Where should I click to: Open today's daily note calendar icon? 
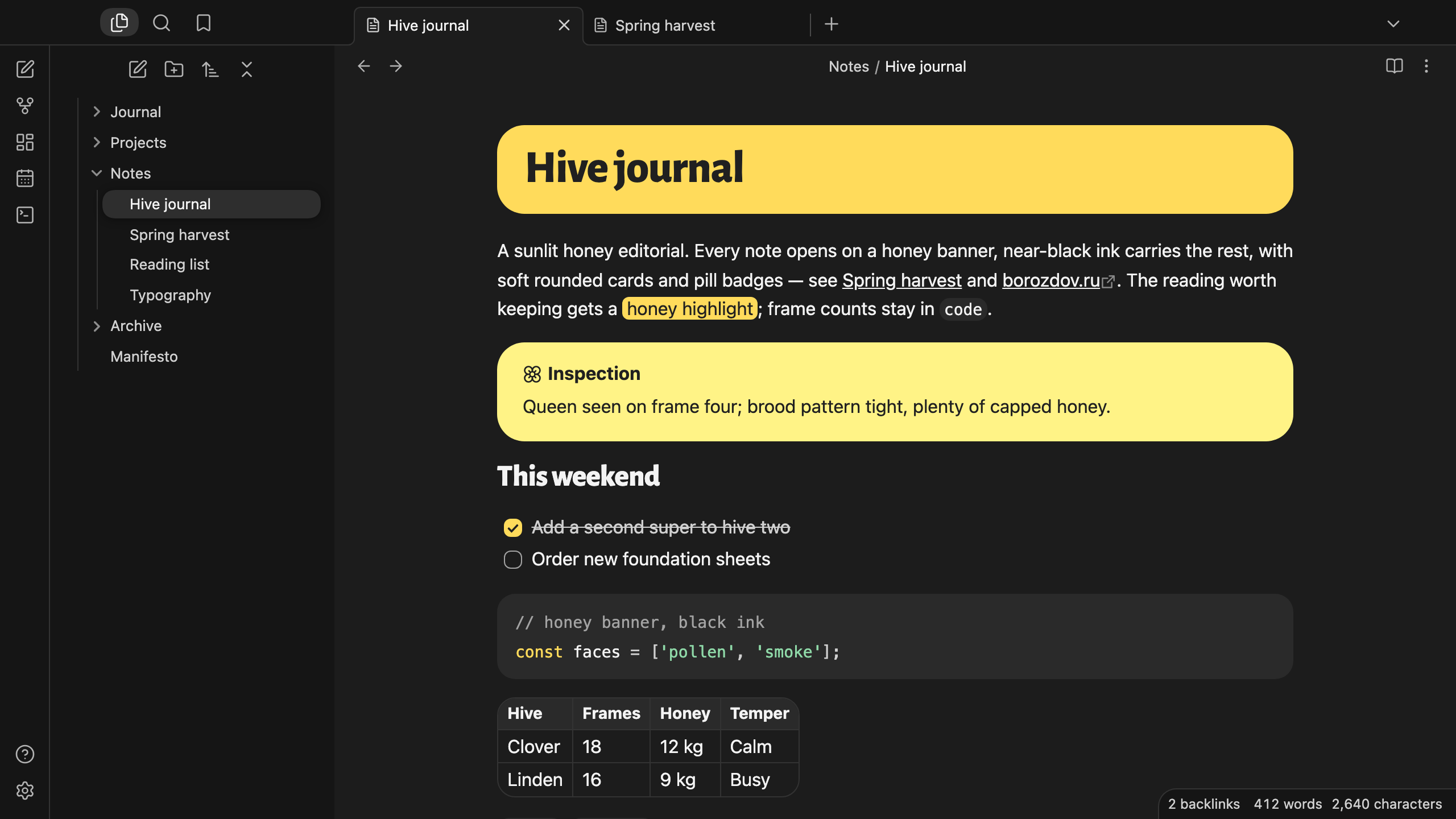25,179
